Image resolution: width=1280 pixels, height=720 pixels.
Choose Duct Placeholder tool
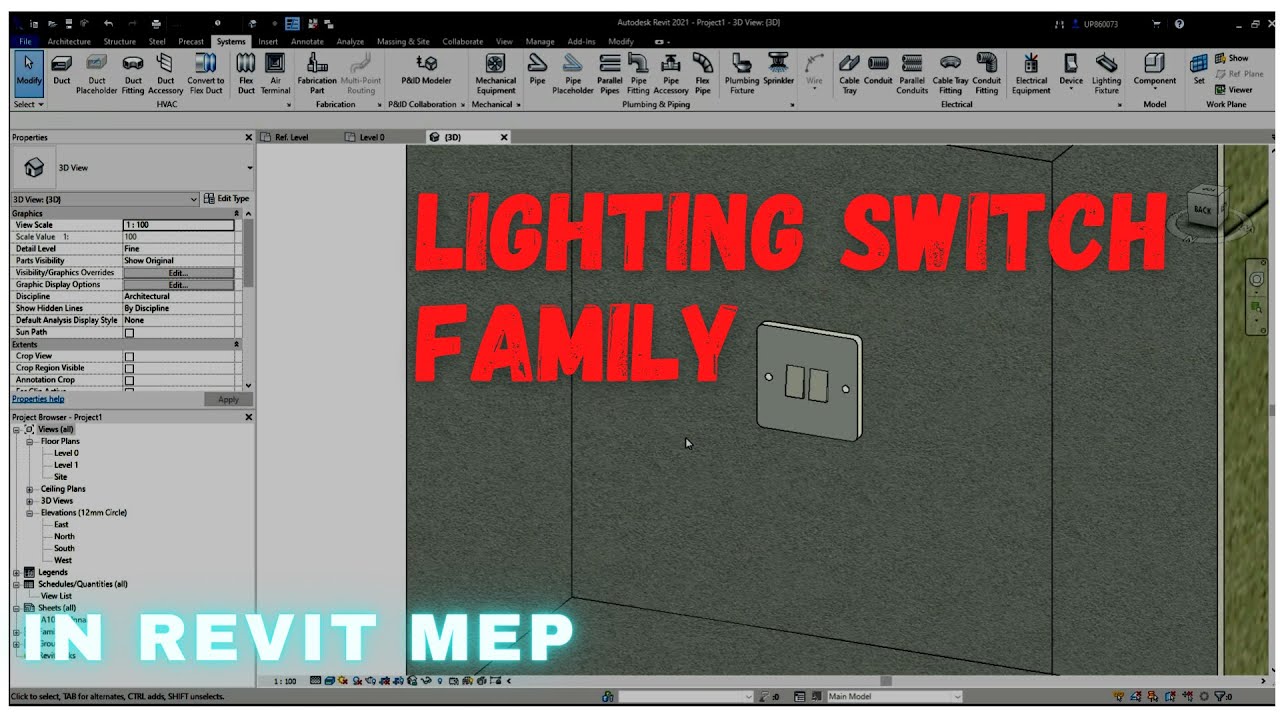point(97,73)
